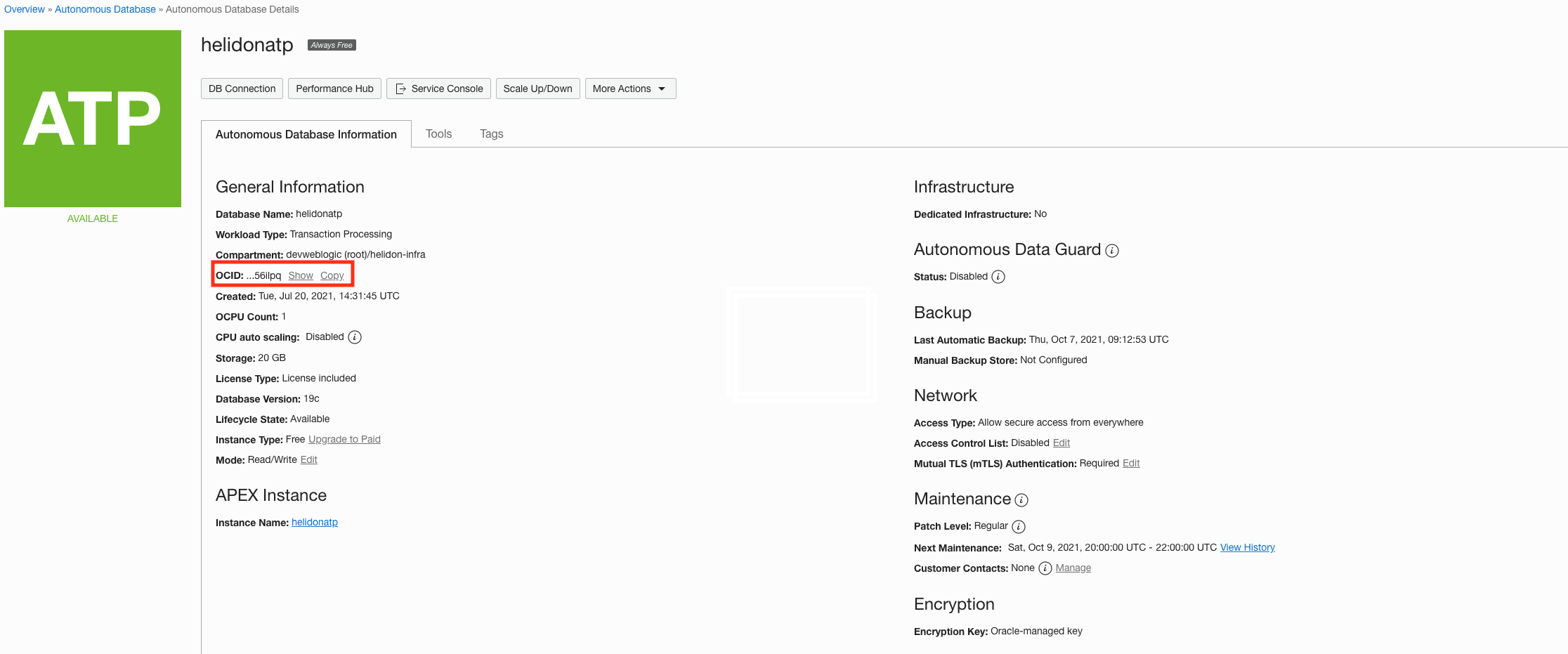Open the More Actions dropdown
Image resolution: width=1568 pixels, height=654 pixels.
(x=630, y=89)
